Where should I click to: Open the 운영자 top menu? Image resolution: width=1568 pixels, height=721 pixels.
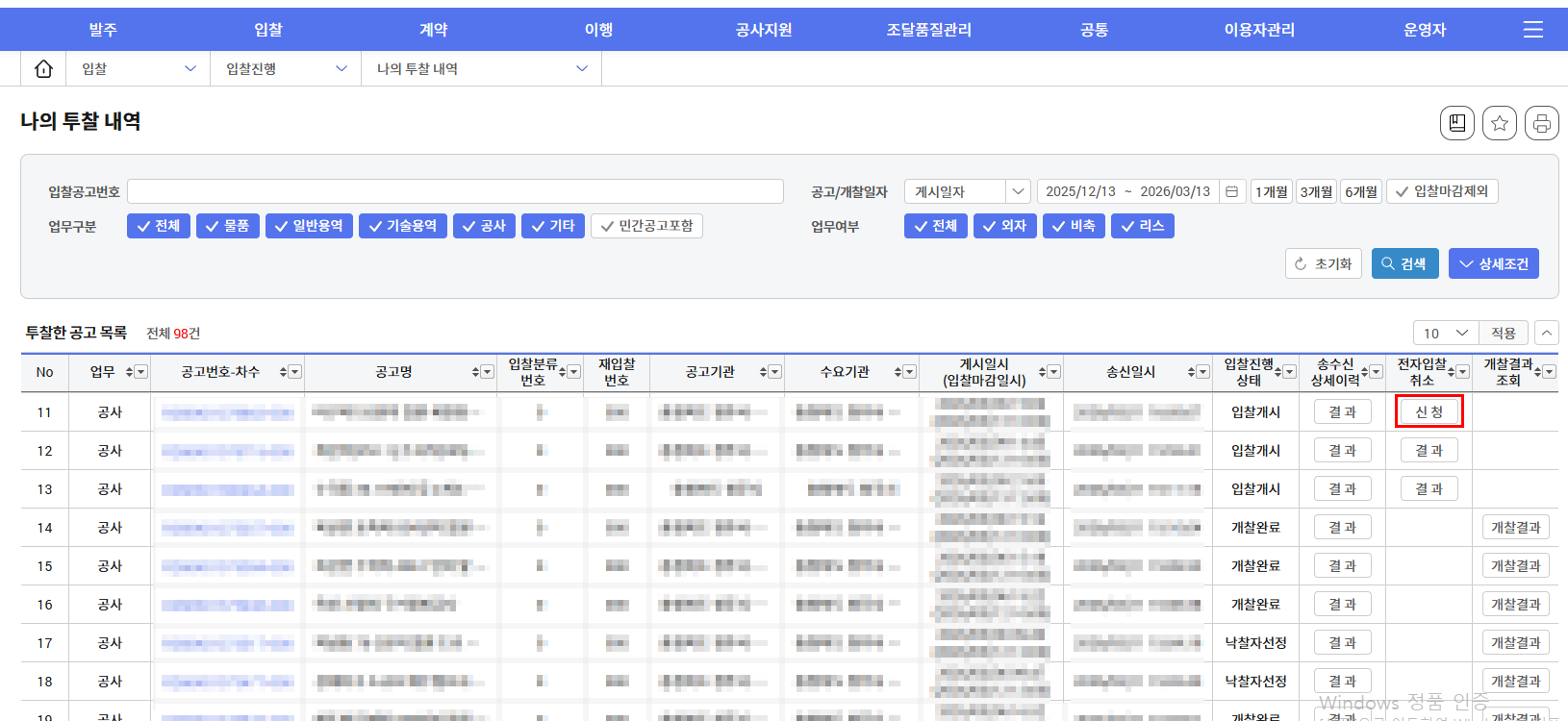pos(1425,30)
